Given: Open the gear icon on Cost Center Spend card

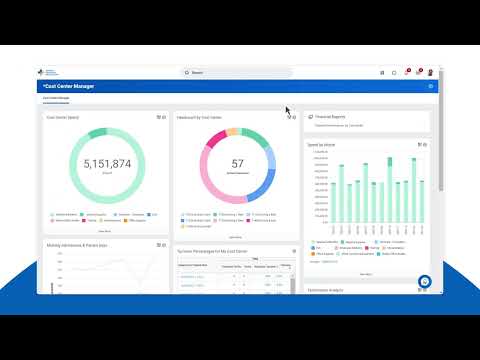Looking at the screenshot, I should tap(164, 117).
